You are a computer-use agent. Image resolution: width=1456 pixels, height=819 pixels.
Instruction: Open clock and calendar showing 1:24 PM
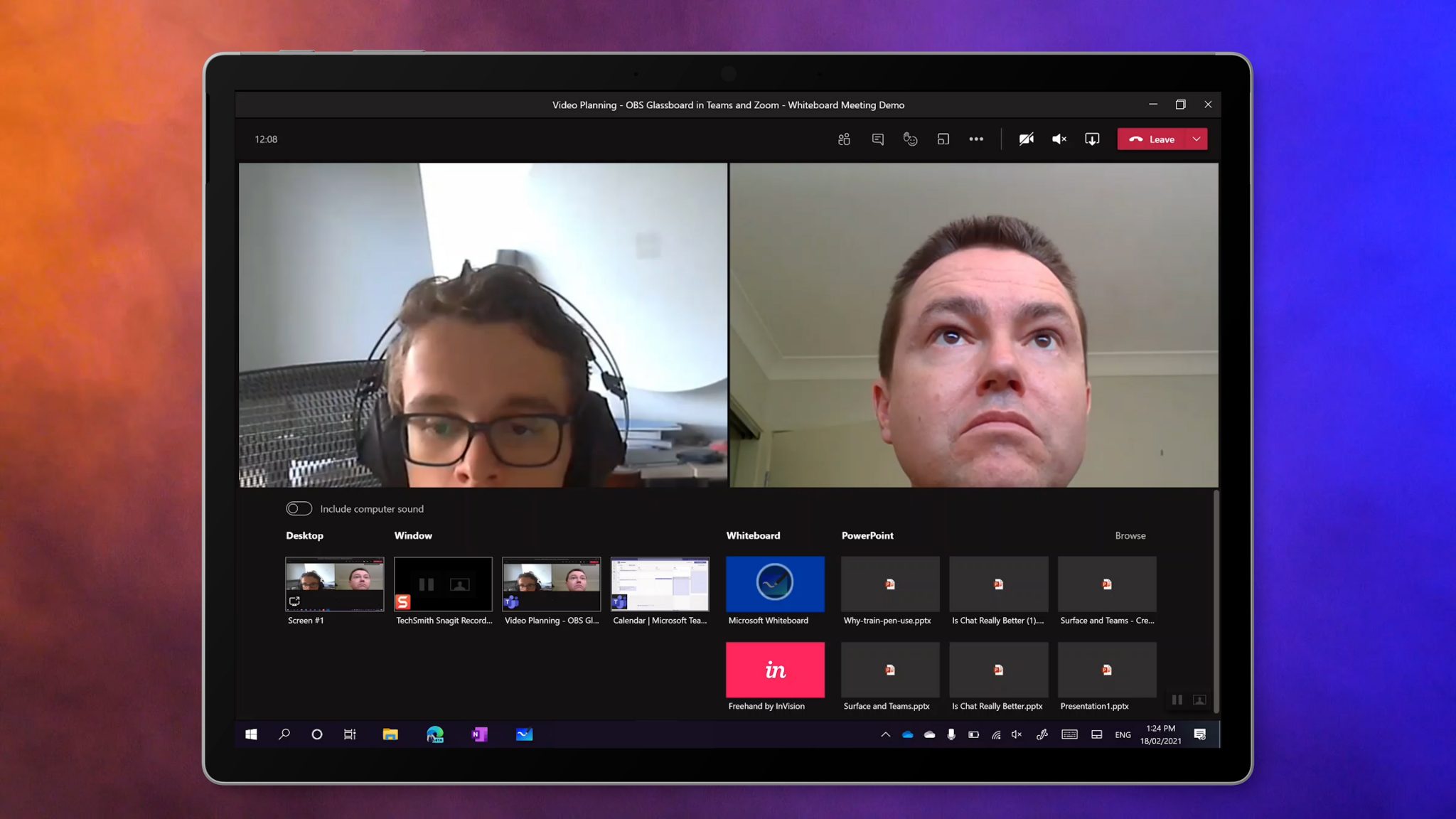click(1161, 734)
